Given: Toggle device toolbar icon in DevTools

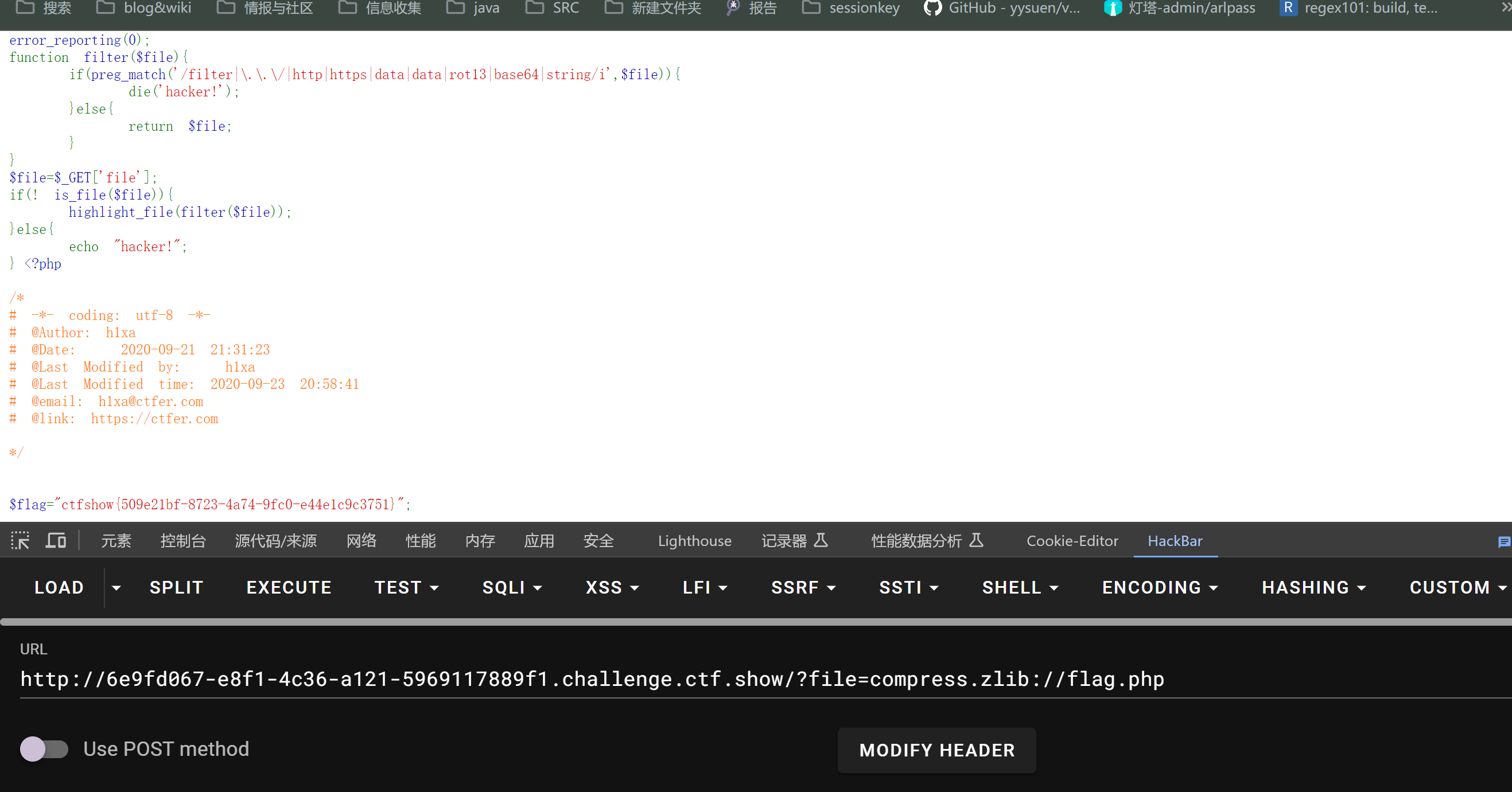Looking at the screenshot, I should click(x=56, y=540).
